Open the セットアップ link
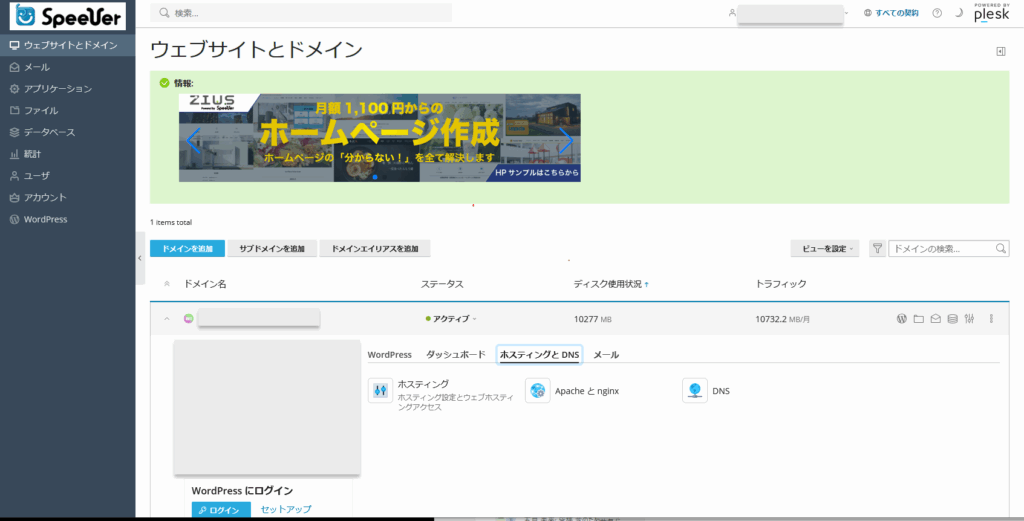 [x=286, y=509]
